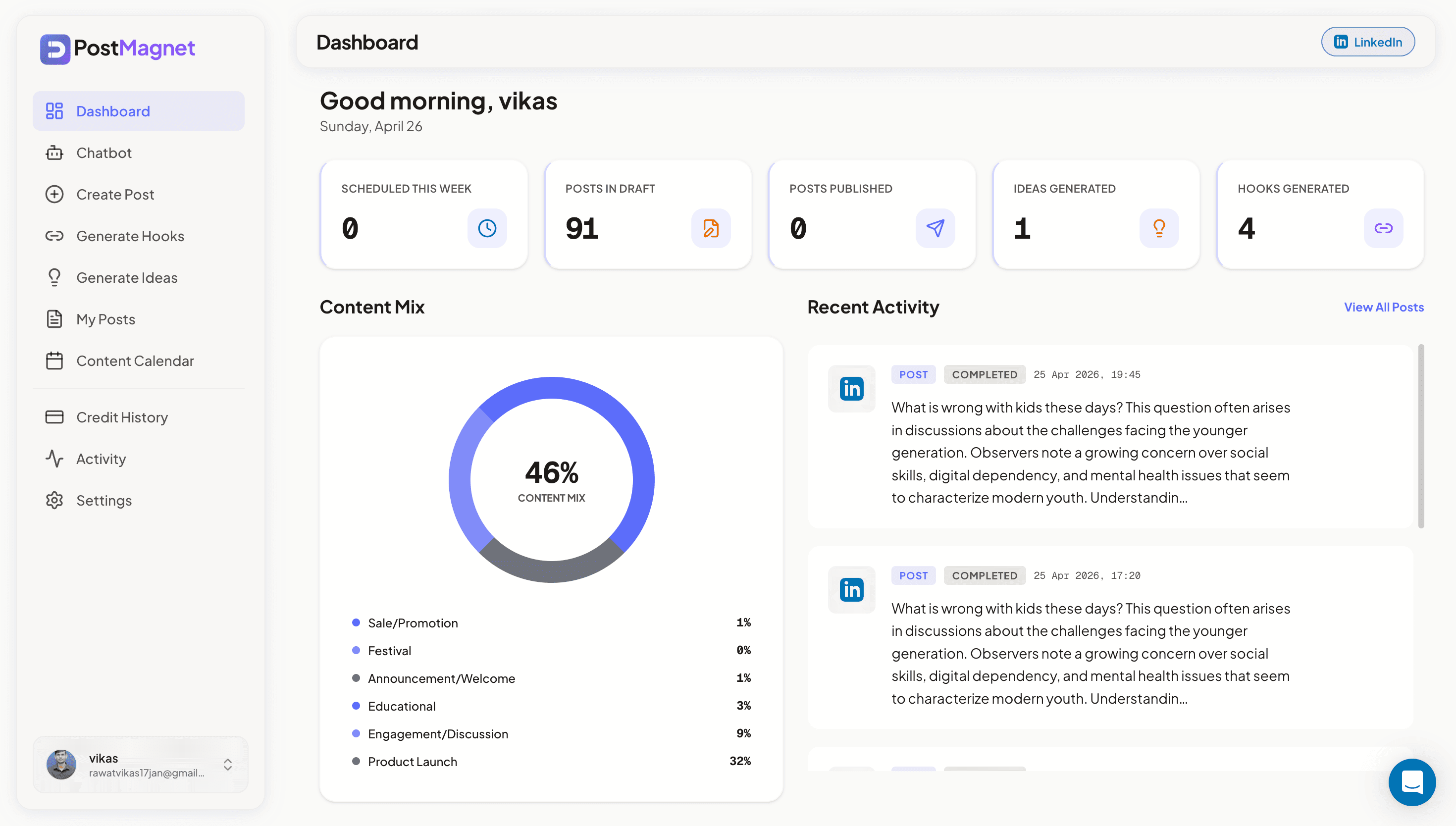1456x826 pixels.
Task: Open Generate Ideas via the lightbulb icon
Action: [x=54, y=277]
